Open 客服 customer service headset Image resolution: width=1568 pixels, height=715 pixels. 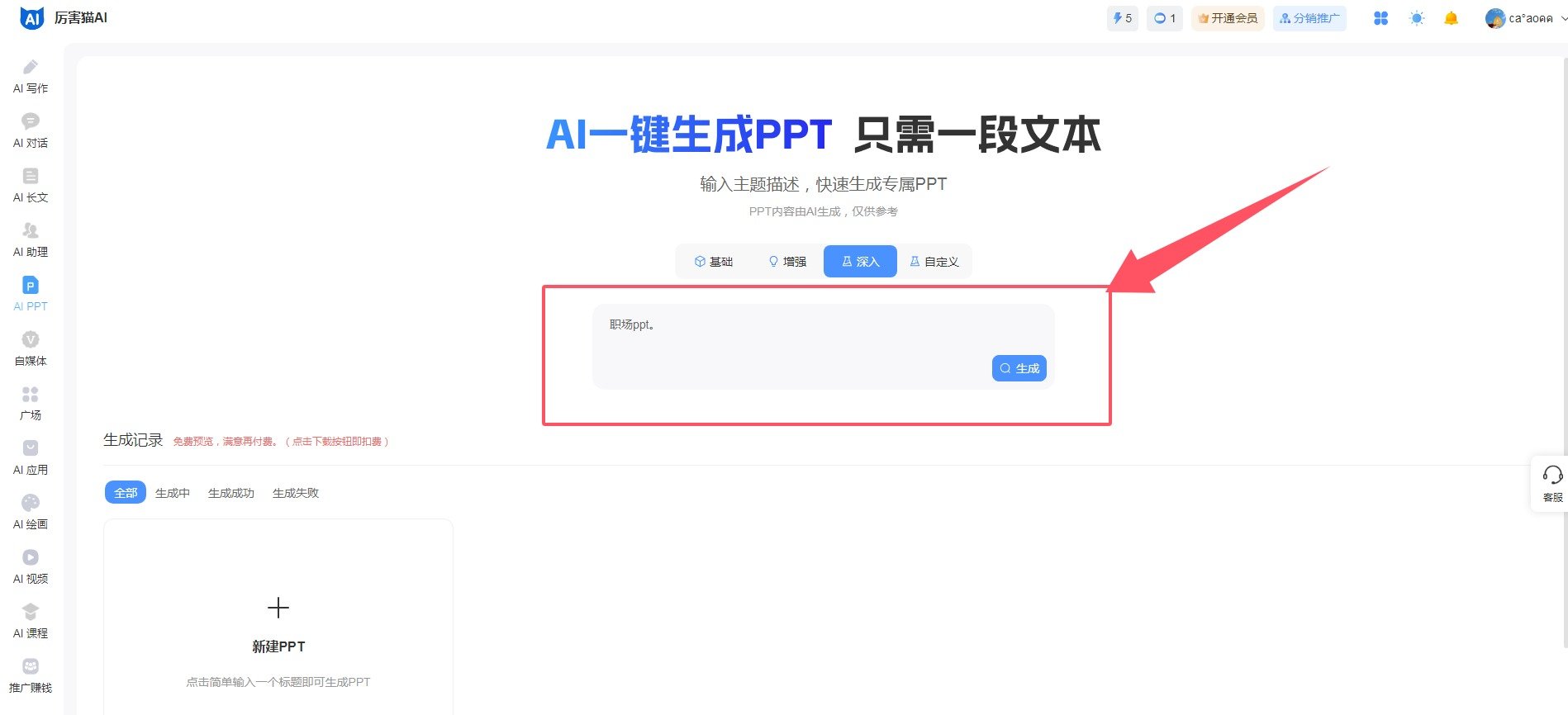point(1552,483)
